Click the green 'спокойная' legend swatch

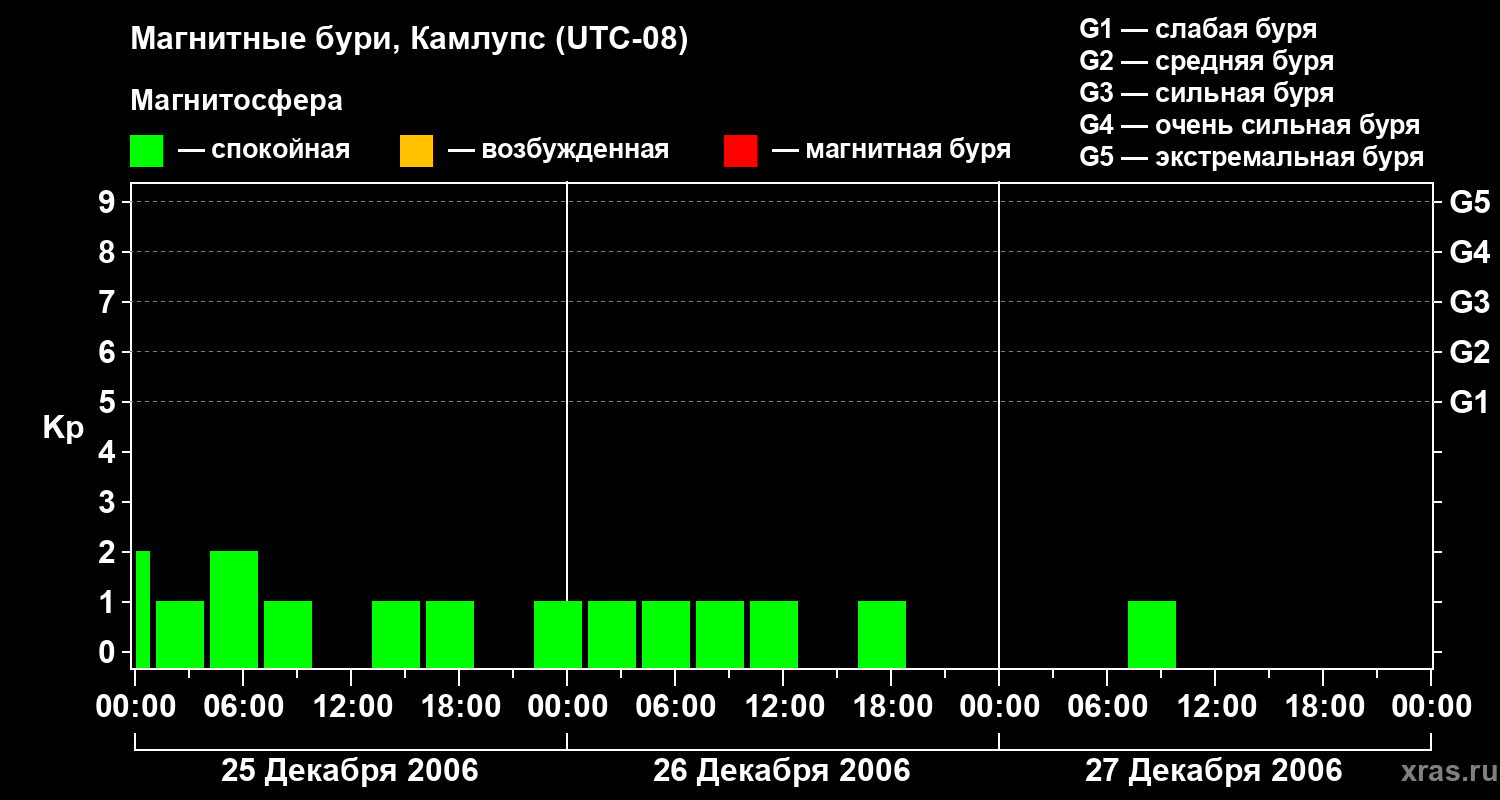[146, 150]
